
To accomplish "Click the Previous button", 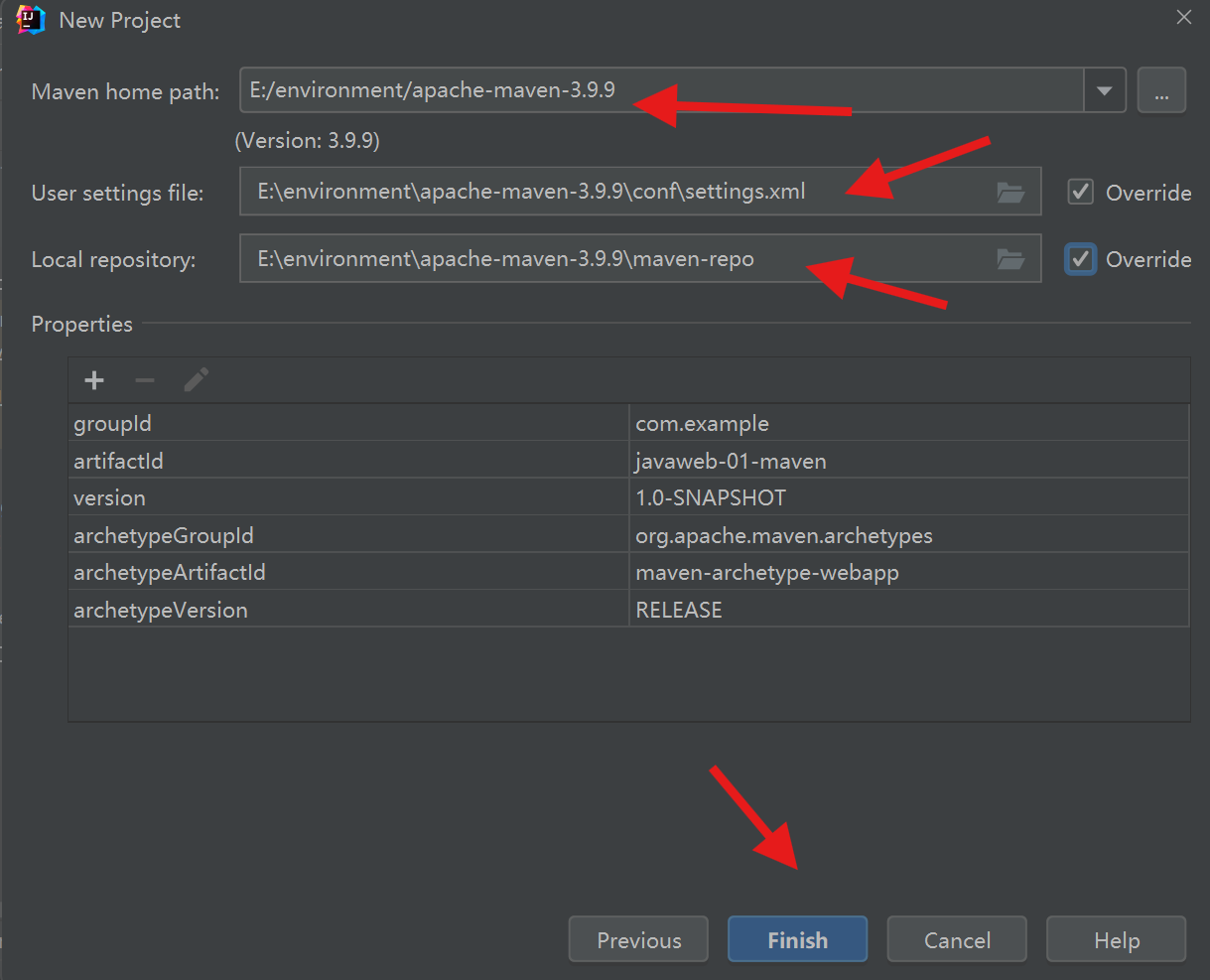I will tap(638, 939).
